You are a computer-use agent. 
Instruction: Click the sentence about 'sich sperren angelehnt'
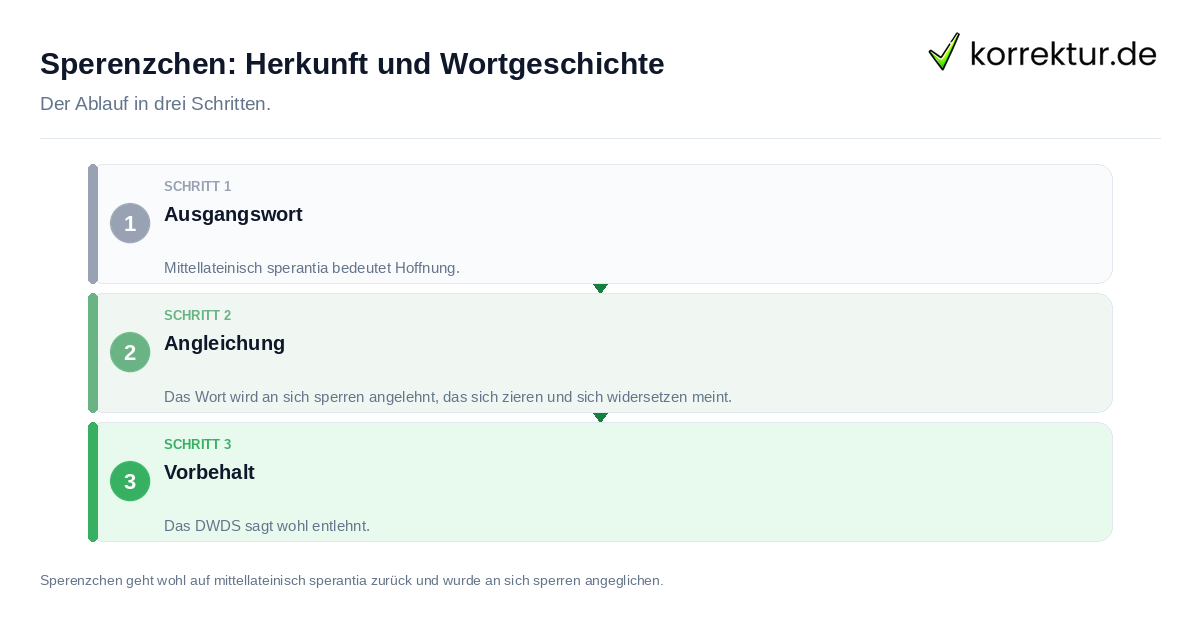click(448, 397)
